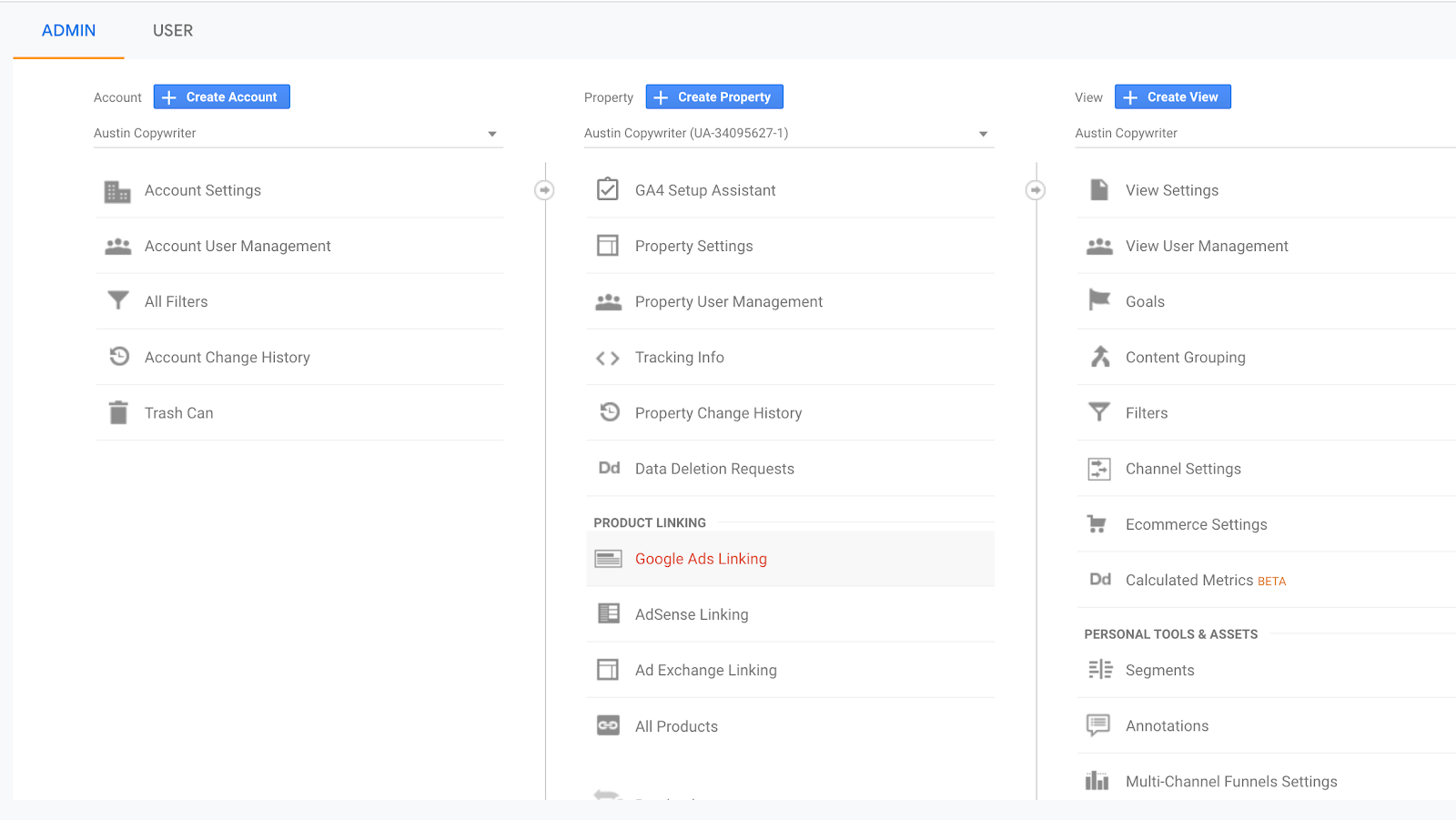Screen dimensions: 1456x820
Task: Click the Account User Management people icon
Action: coord(118,247)
